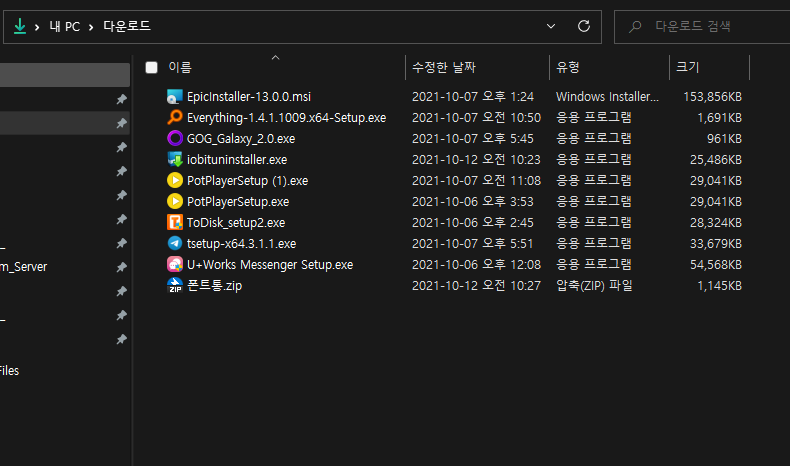This screenshot has width=790, height=466.
Task: Select file name 폰트통.zip
Action: 214,286
